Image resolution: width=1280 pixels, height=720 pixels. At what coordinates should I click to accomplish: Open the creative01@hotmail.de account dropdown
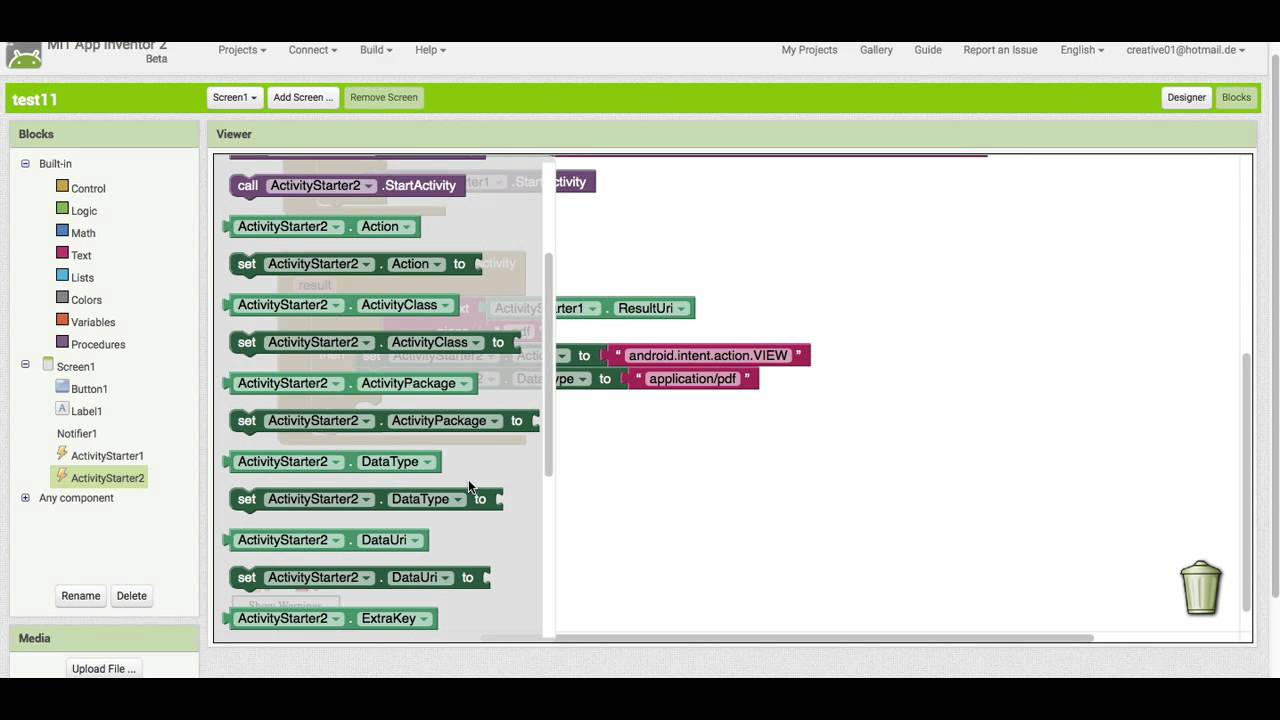pyautogui.click(x=1185, y=50)
